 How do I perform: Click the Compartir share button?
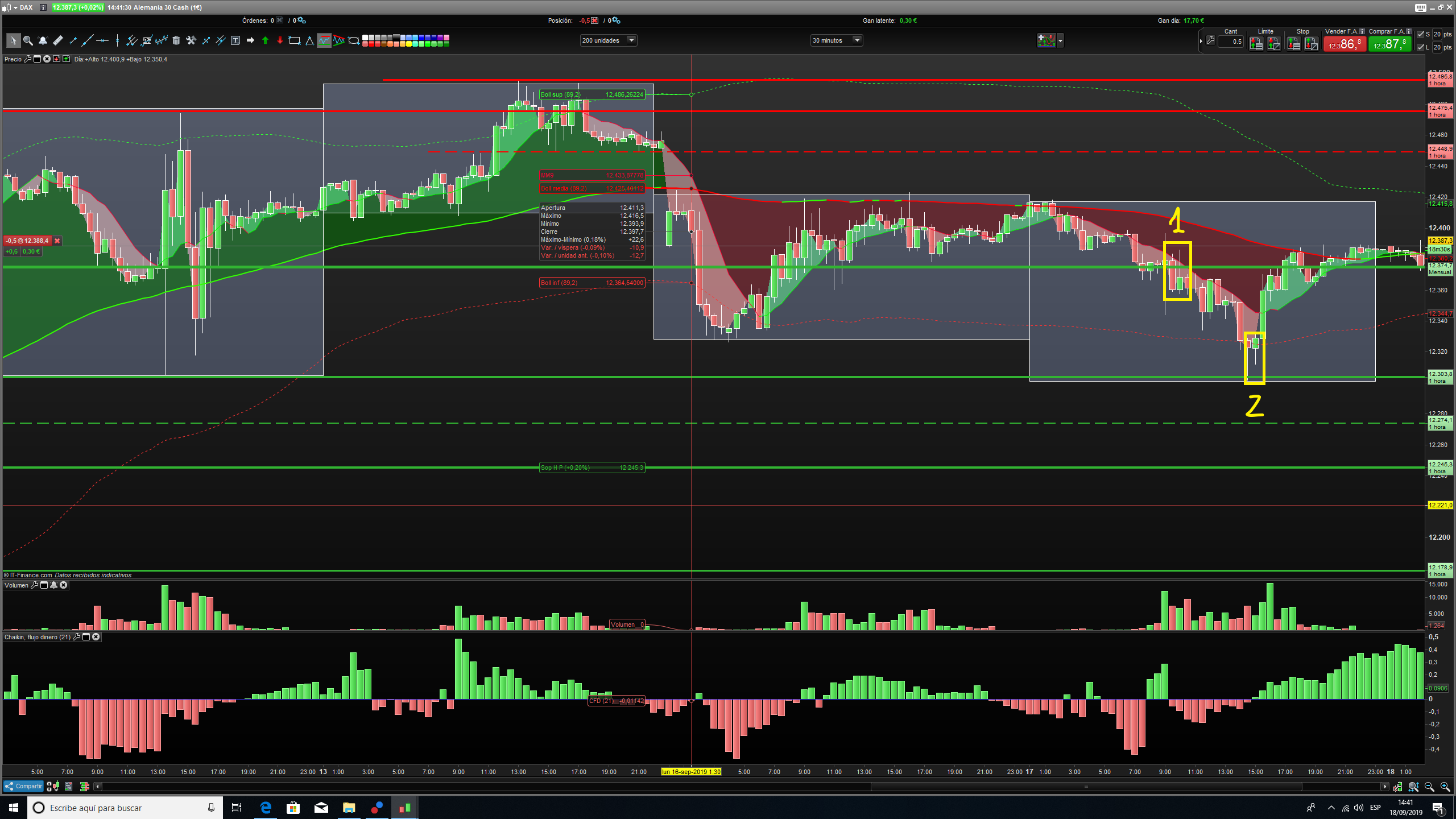click(23, 787)
